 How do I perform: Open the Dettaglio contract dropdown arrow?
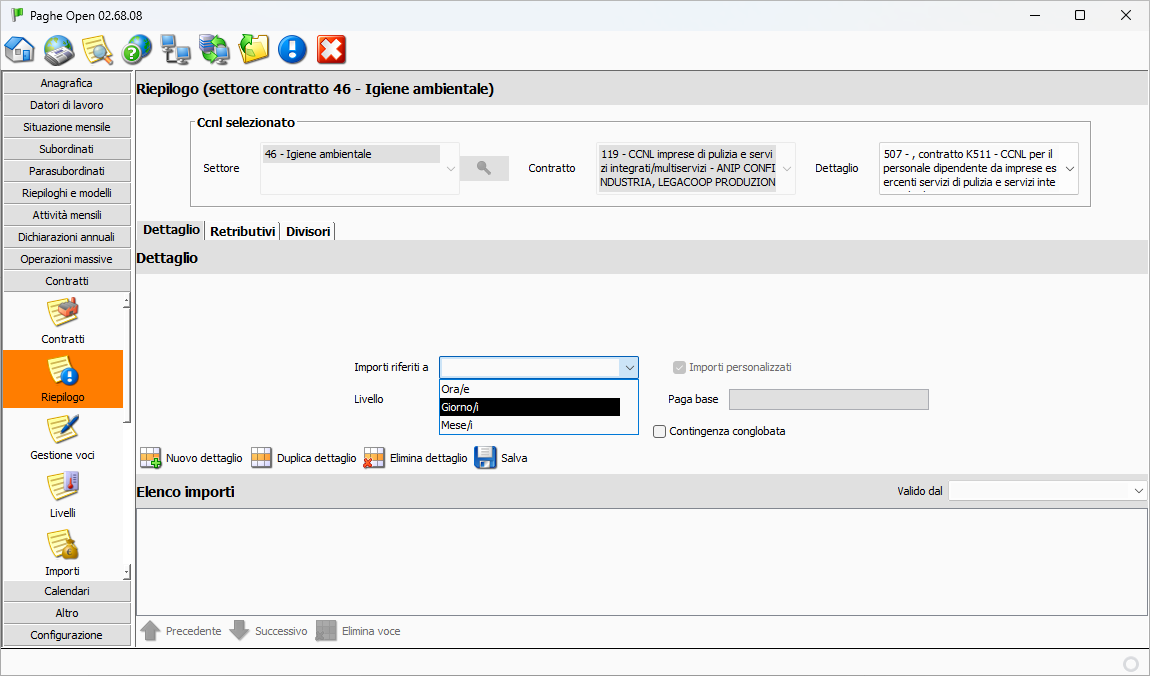(1070, 168)
